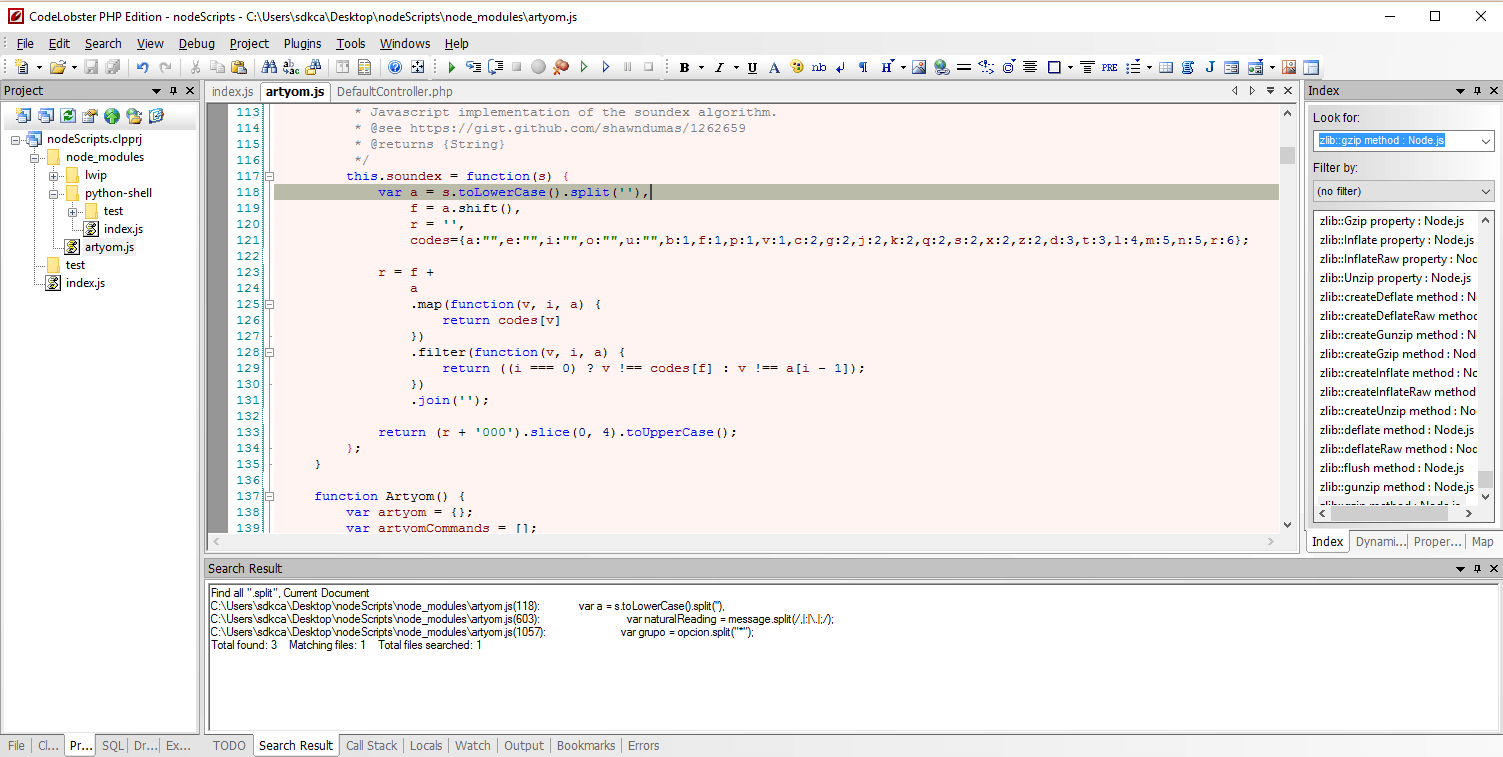Toggle auto-hide on the Index panel
This screenshot has height=757, width=1503.
coord(1476,90)
